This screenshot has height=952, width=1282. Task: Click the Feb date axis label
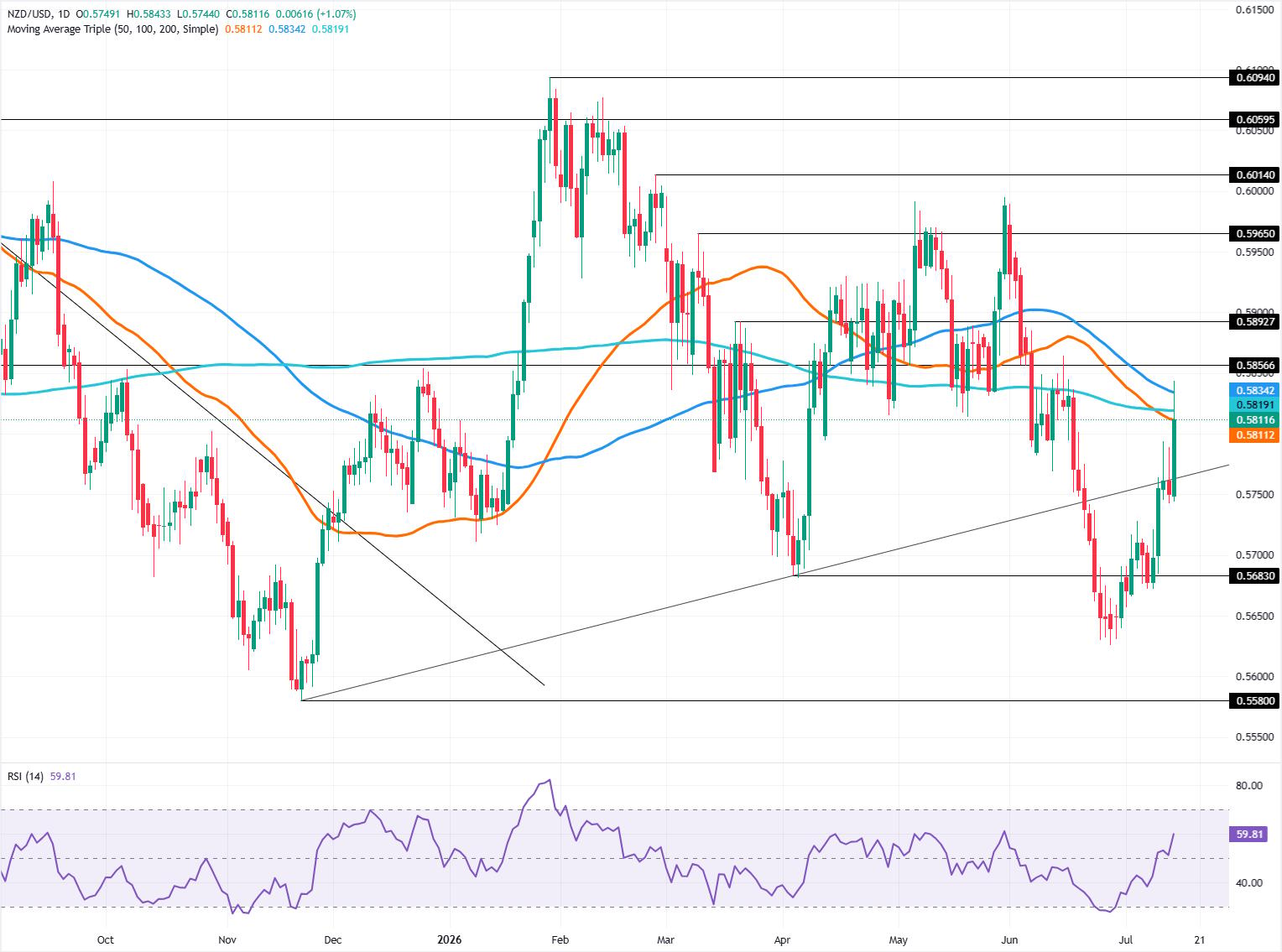click(560, 940)
